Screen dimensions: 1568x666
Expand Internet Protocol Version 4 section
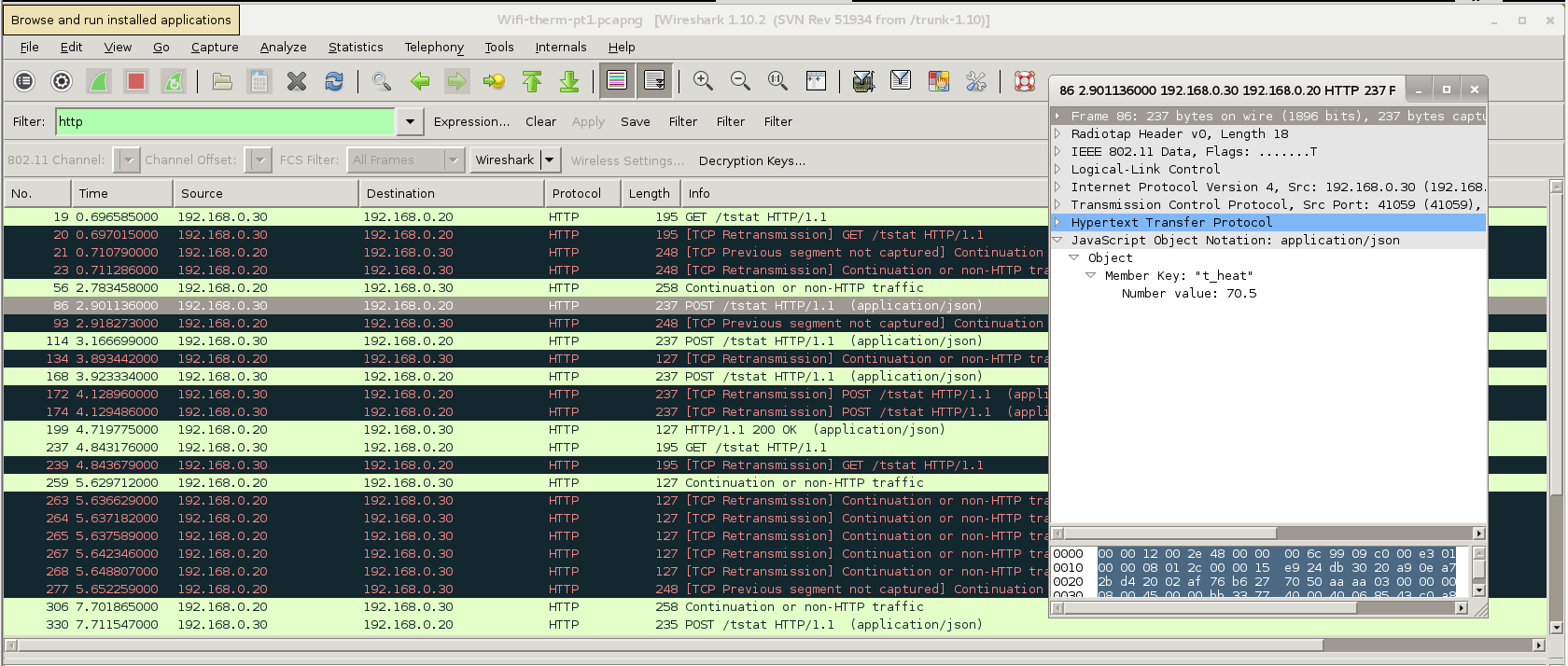[x=1057, y=187]
